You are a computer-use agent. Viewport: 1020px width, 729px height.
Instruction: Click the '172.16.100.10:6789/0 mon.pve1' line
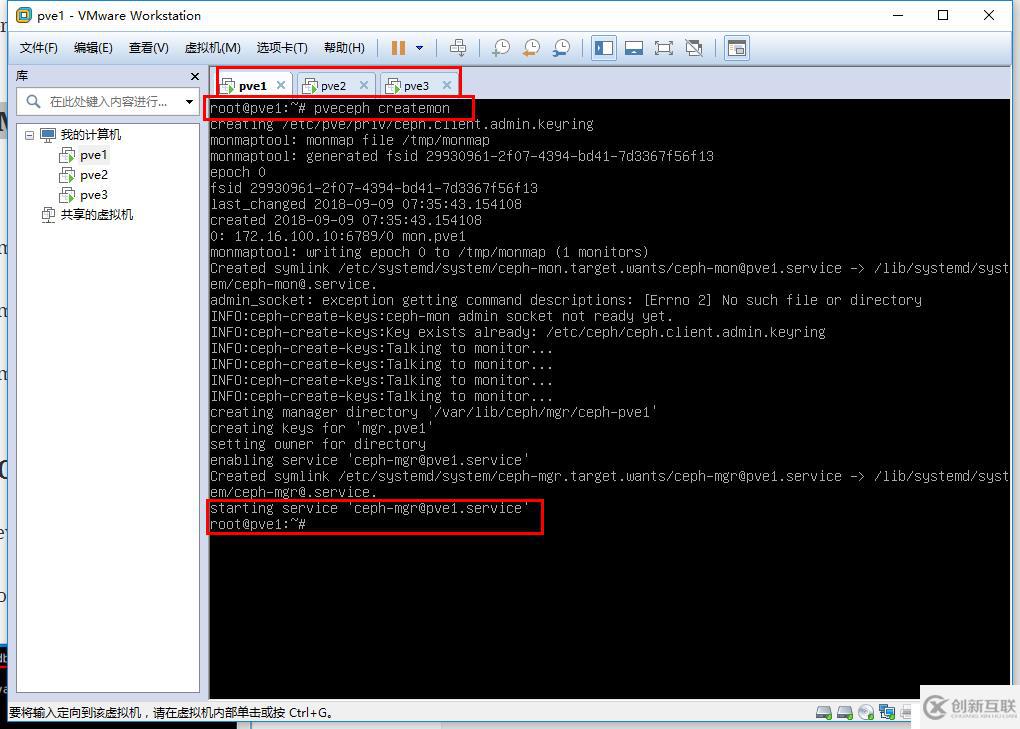[x=338, y=236]
